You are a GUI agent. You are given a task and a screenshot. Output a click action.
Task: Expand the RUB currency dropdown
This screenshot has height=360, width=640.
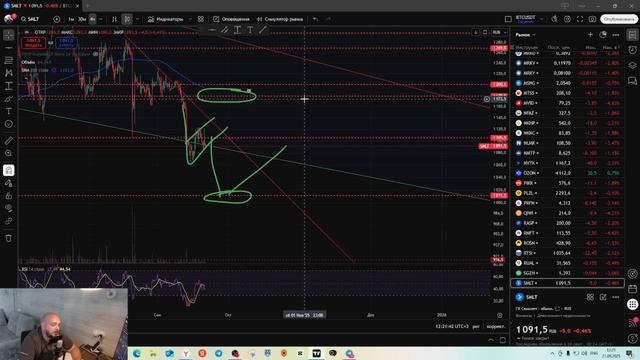(499, 32)
